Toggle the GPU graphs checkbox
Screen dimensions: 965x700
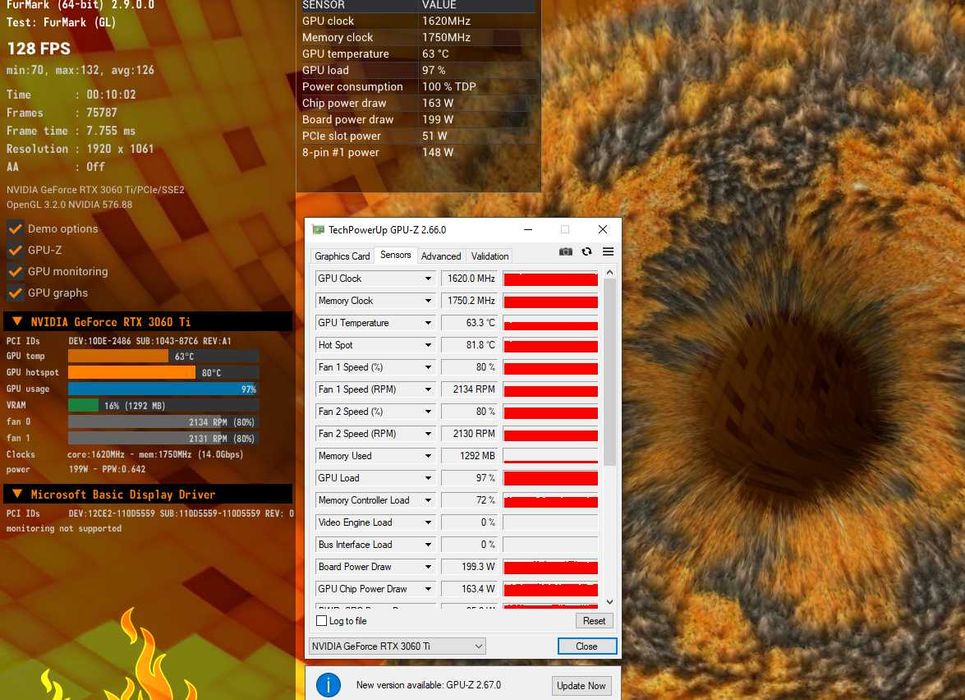click(x=15, y=293)
